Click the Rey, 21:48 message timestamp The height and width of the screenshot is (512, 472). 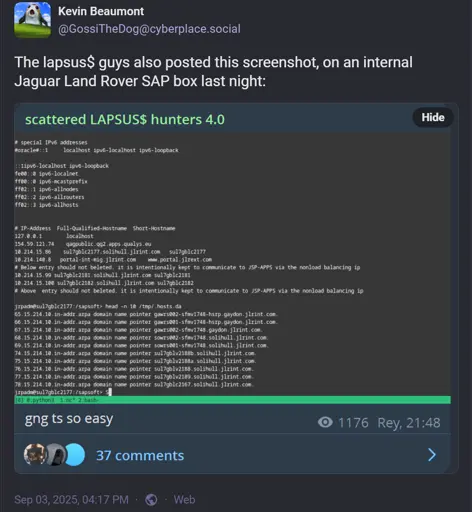(409, 423)
